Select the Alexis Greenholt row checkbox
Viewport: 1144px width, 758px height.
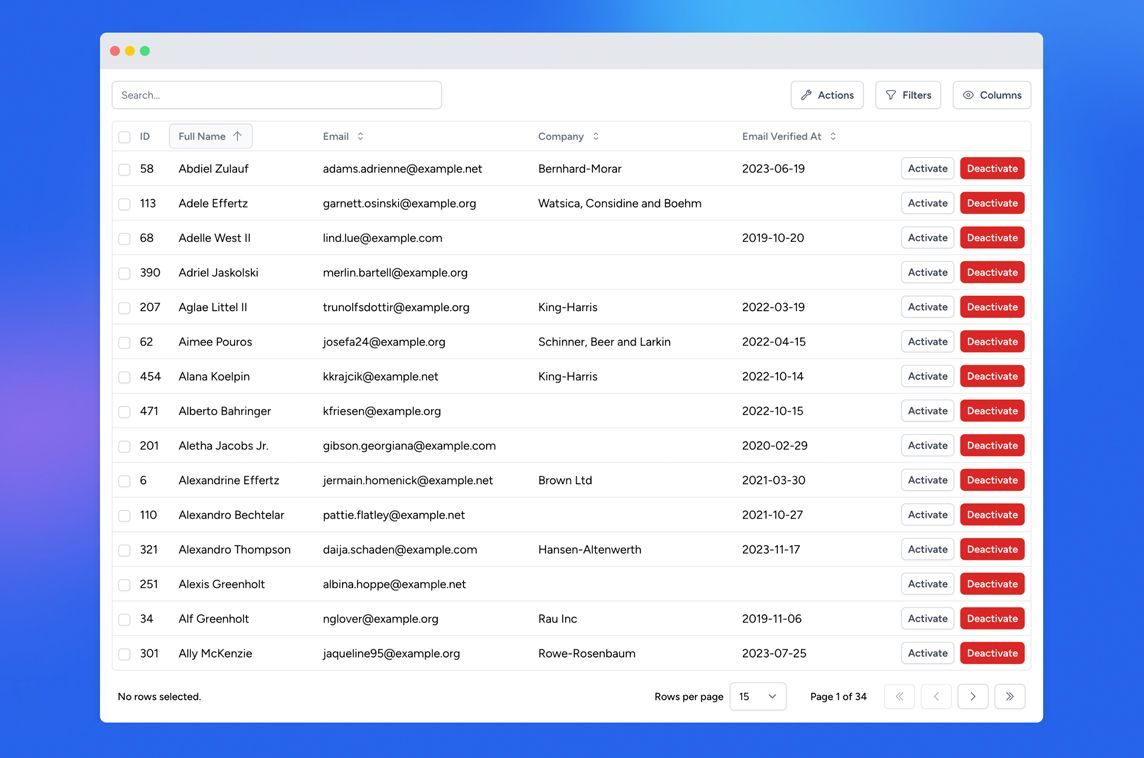point(124,585)
